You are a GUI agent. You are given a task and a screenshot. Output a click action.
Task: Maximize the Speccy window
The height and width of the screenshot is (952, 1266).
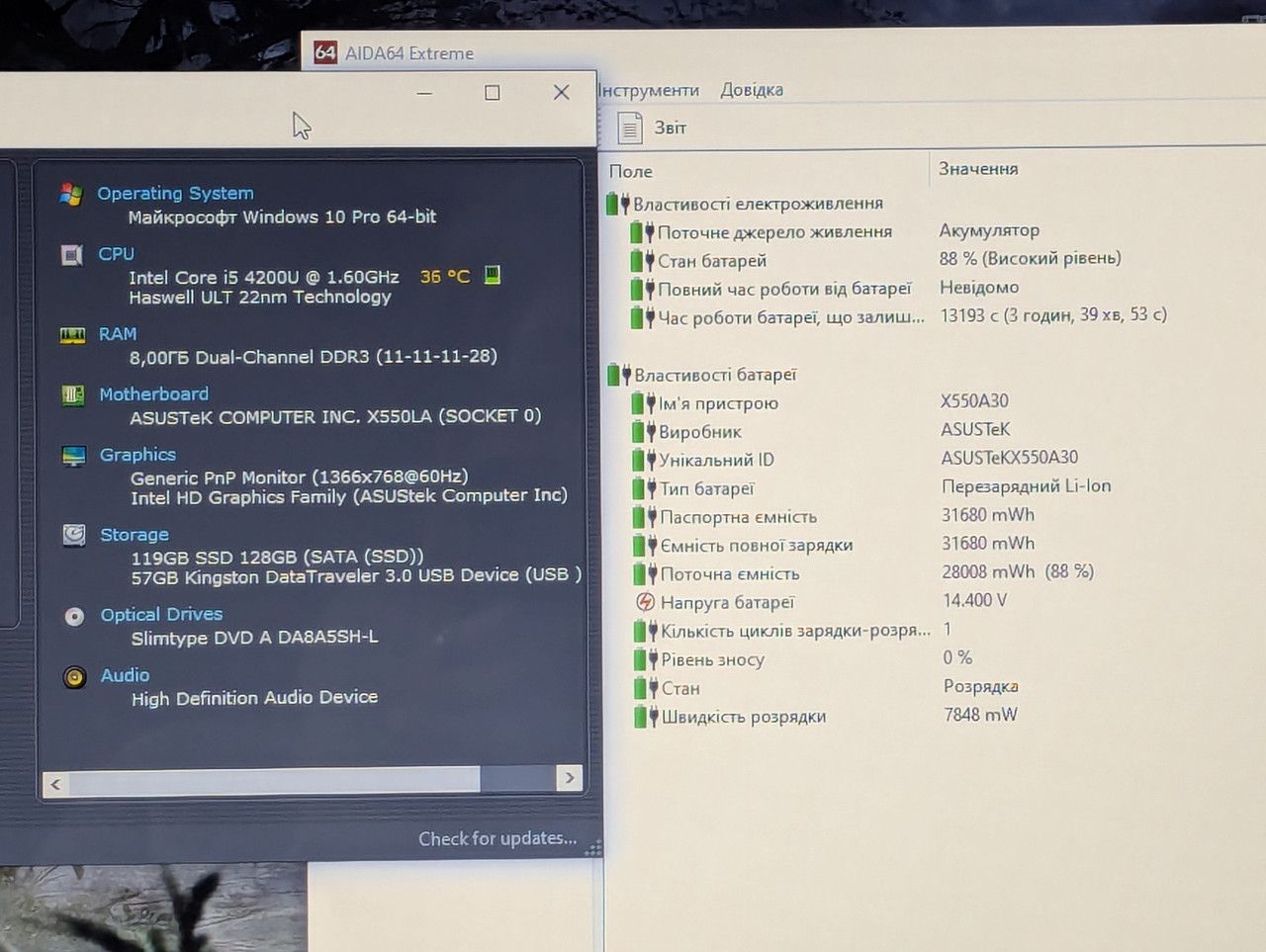click(492, 93)
